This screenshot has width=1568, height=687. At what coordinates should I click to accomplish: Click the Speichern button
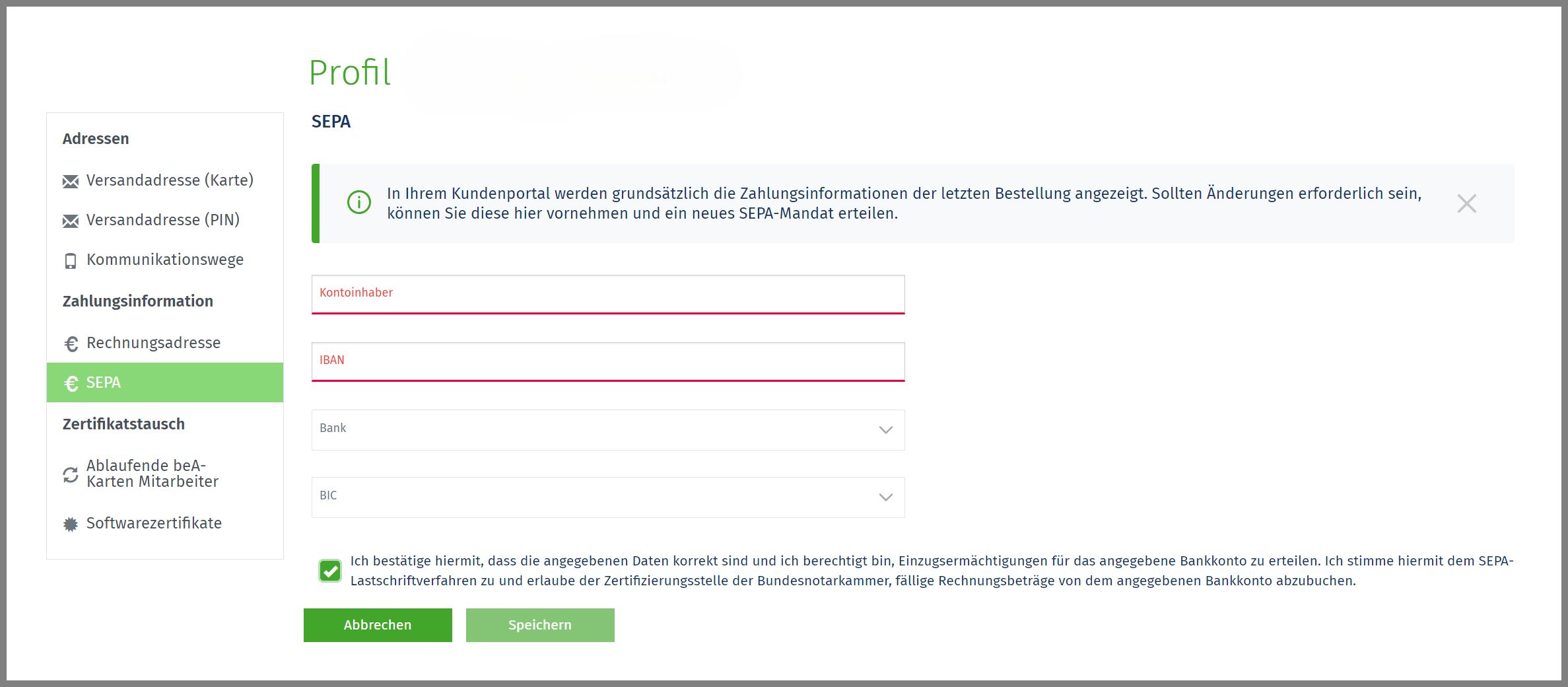(539, 625)
